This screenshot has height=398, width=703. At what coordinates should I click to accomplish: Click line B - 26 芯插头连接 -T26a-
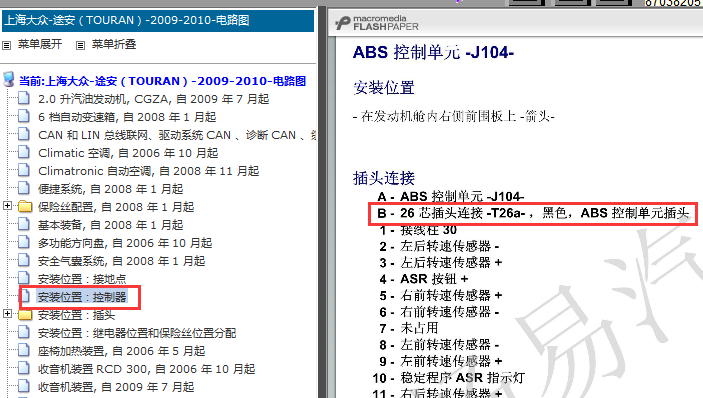[x=533, y=213]
